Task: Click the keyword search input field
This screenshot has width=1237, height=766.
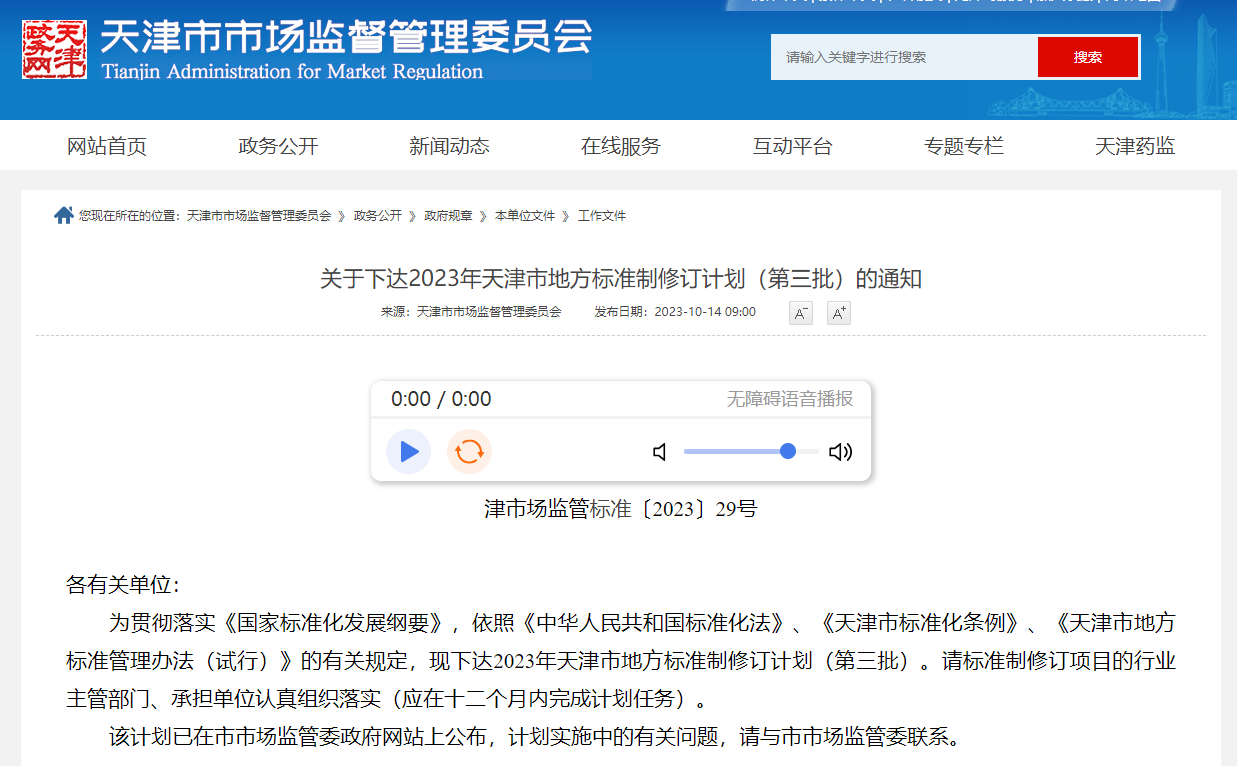Action: coord(903,57)
